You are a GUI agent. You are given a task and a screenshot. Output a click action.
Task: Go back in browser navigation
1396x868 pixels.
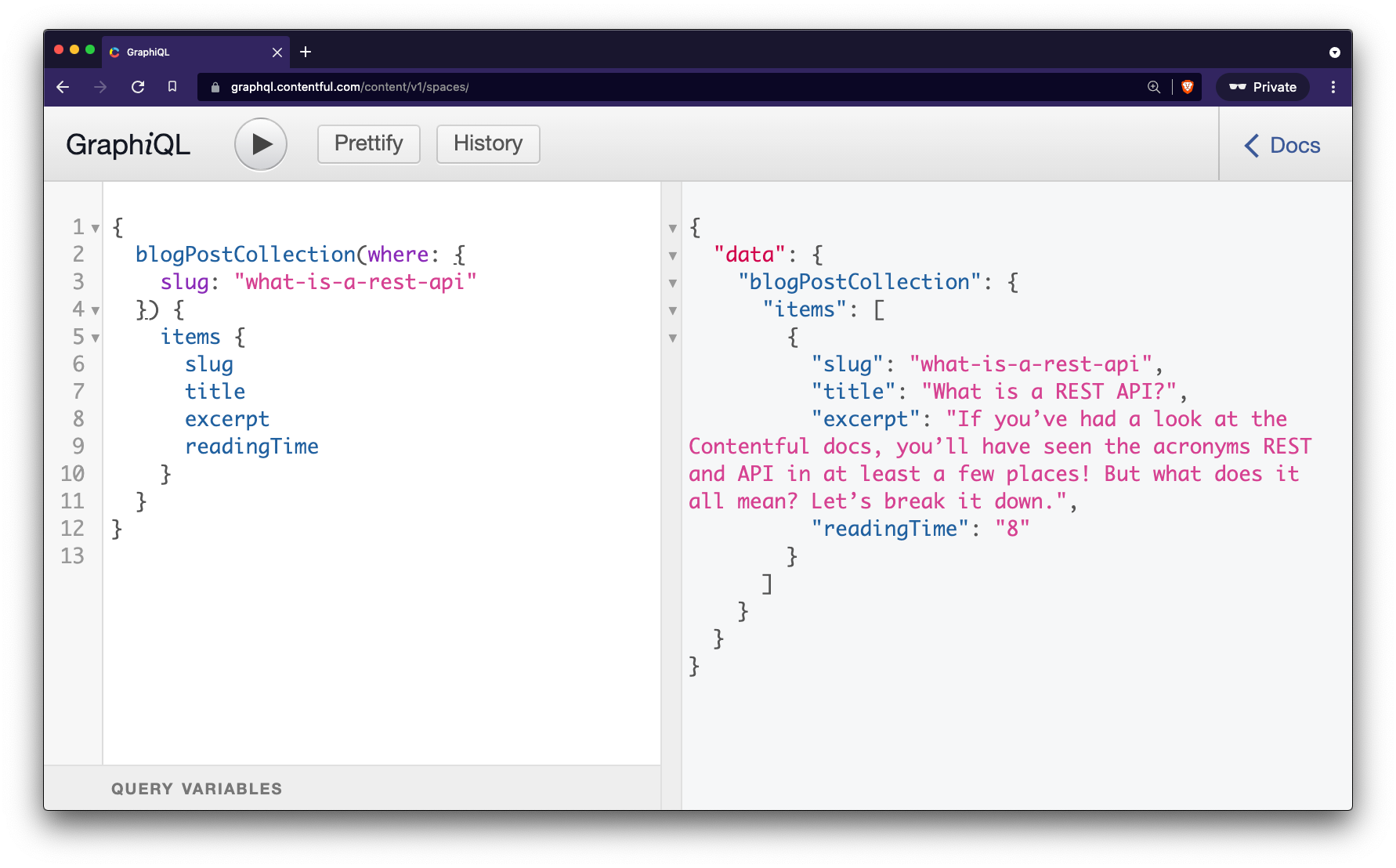(63, 87)
